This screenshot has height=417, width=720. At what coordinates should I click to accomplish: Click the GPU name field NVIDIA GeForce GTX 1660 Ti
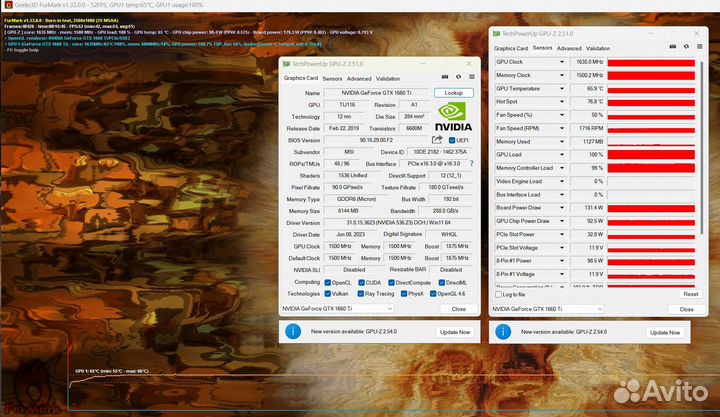(377, 93)
